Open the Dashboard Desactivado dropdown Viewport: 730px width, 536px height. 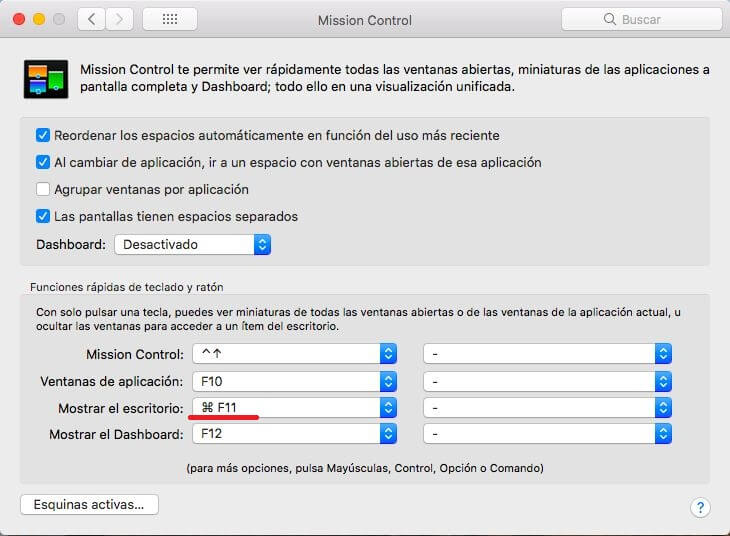193,244
